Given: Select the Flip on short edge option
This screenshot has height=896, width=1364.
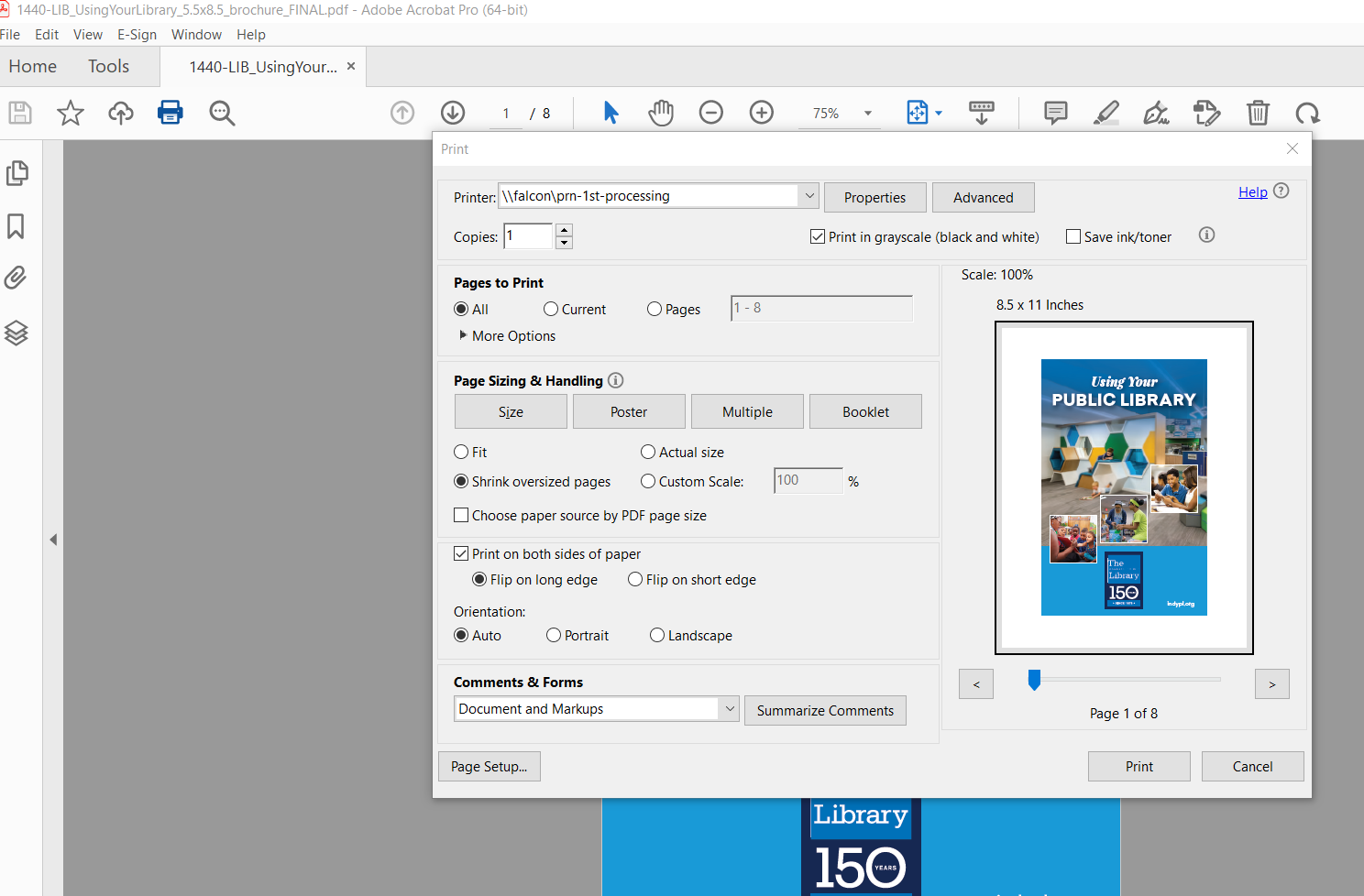Looking at the screenshot, I should click(x=635, y=579).
